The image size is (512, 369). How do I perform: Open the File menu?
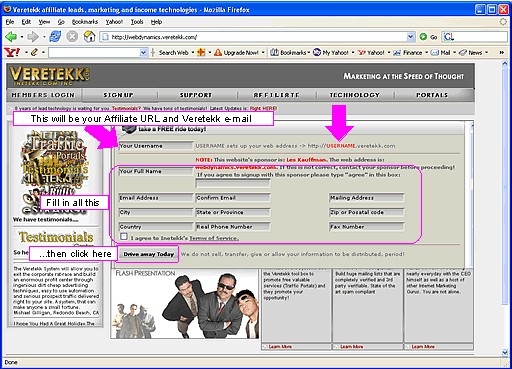(10, 22)
